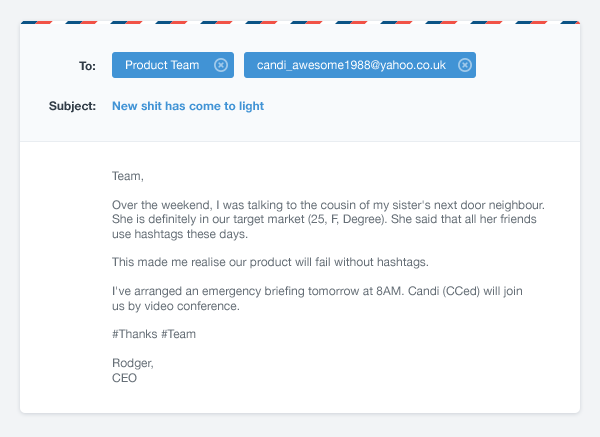Image resolution: width=600 pixels, height=437 pixels.
Task: Click the 'CEO' title in signature
Action: coord(125,378)
